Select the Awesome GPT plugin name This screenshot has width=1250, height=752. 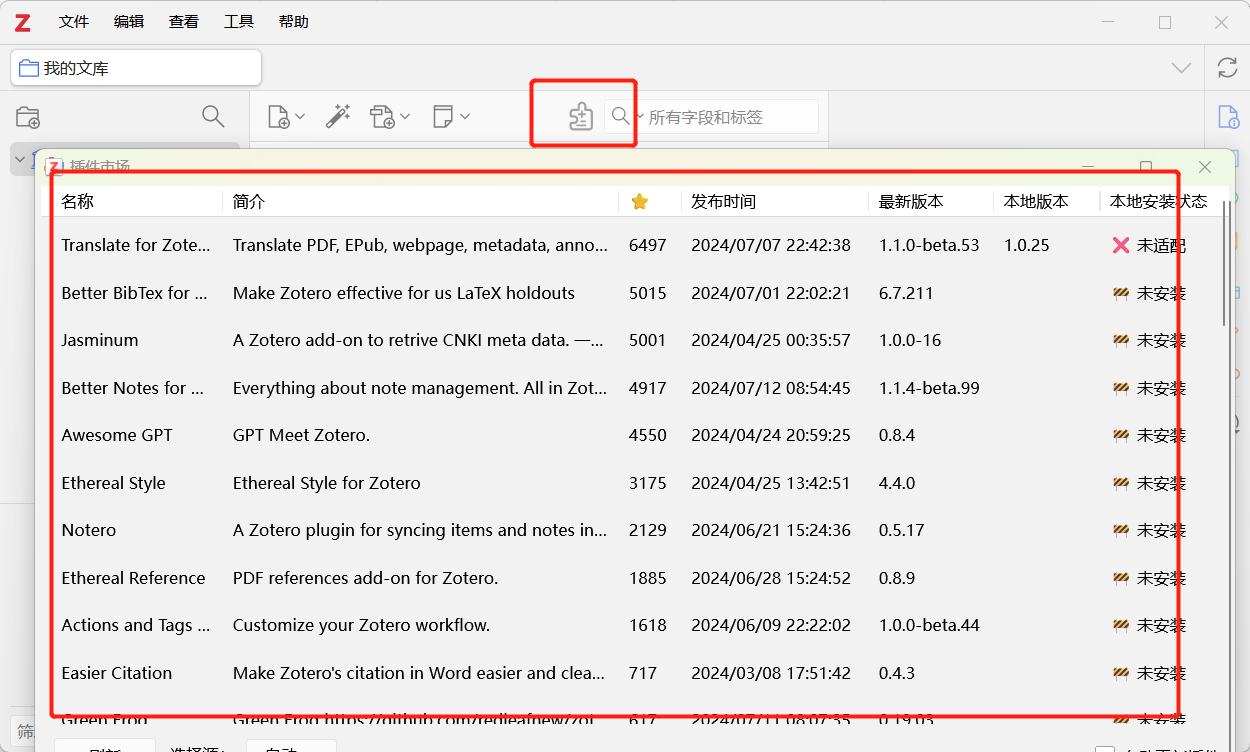point(117,435)
